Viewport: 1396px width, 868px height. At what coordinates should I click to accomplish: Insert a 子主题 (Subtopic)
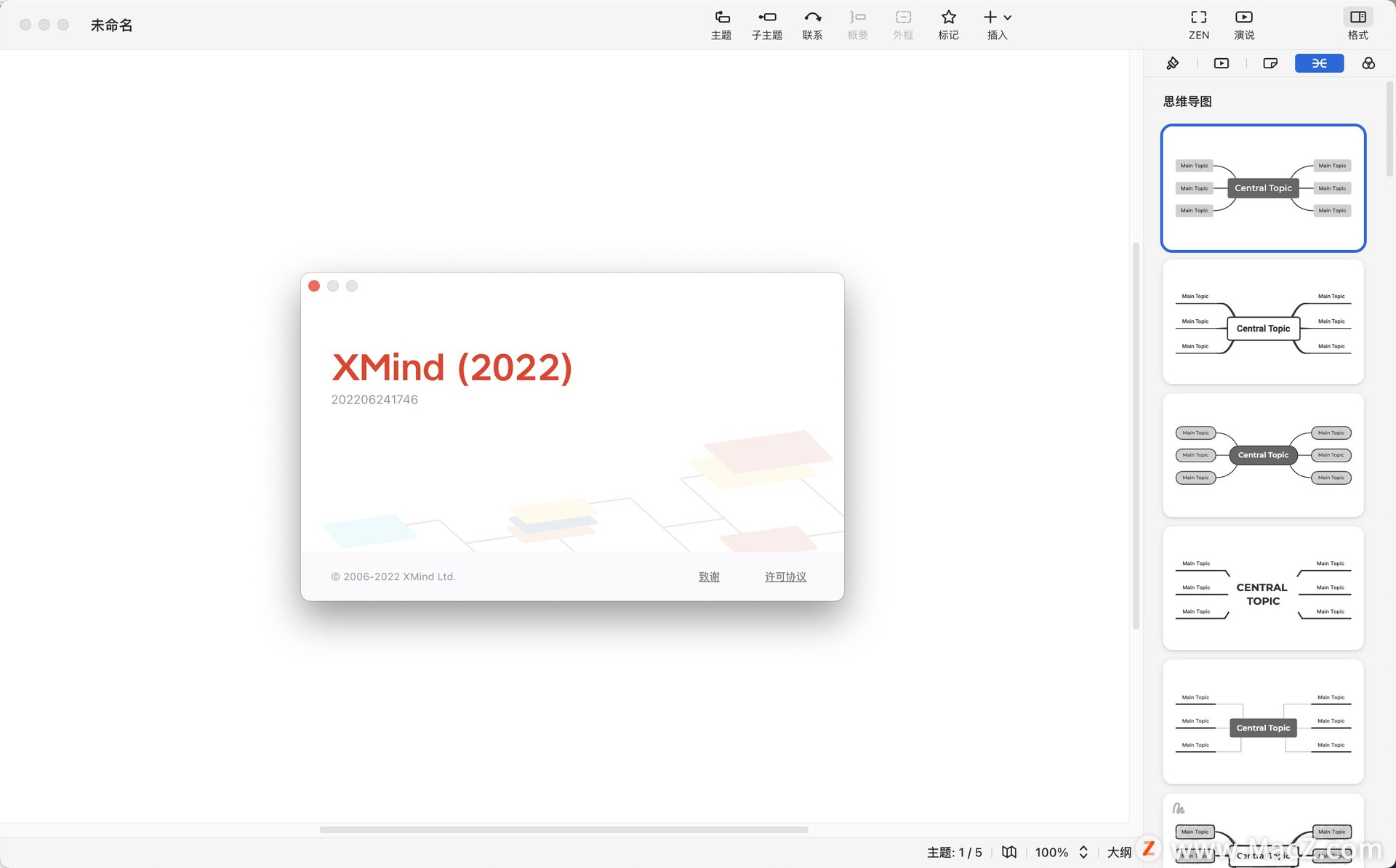click(766, 24)
